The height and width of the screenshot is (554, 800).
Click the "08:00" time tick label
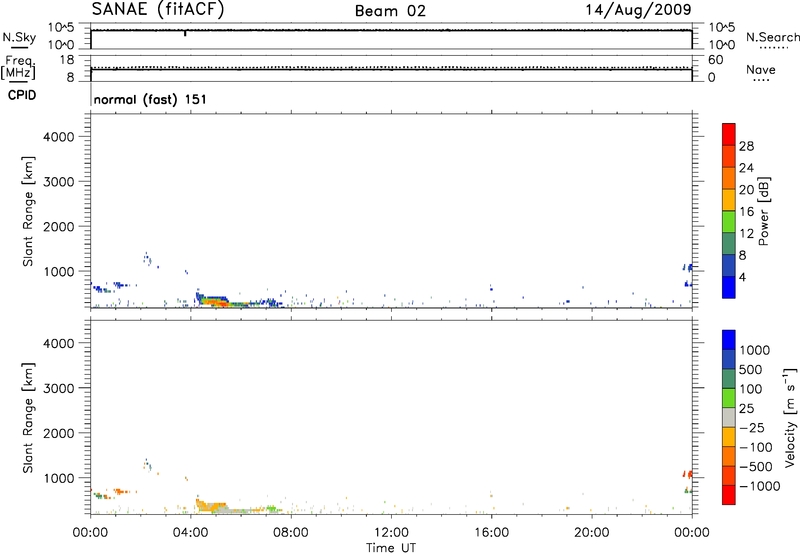pos(291,533)
